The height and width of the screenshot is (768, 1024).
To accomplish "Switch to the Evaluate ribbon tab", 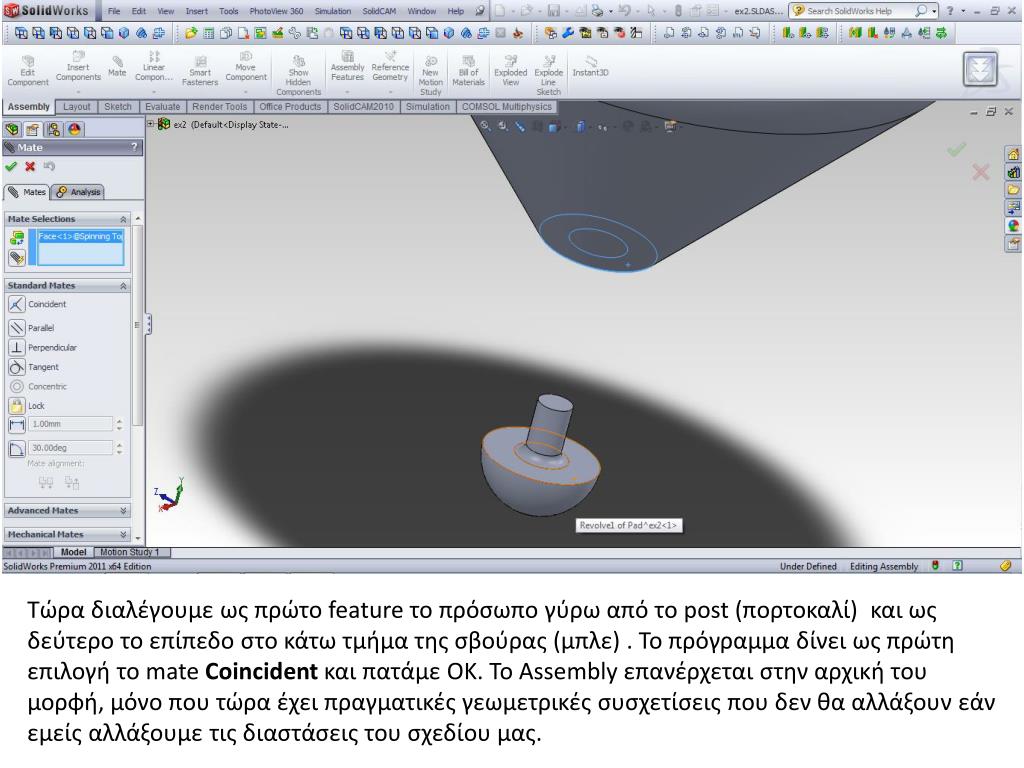I will pos(163,106).
